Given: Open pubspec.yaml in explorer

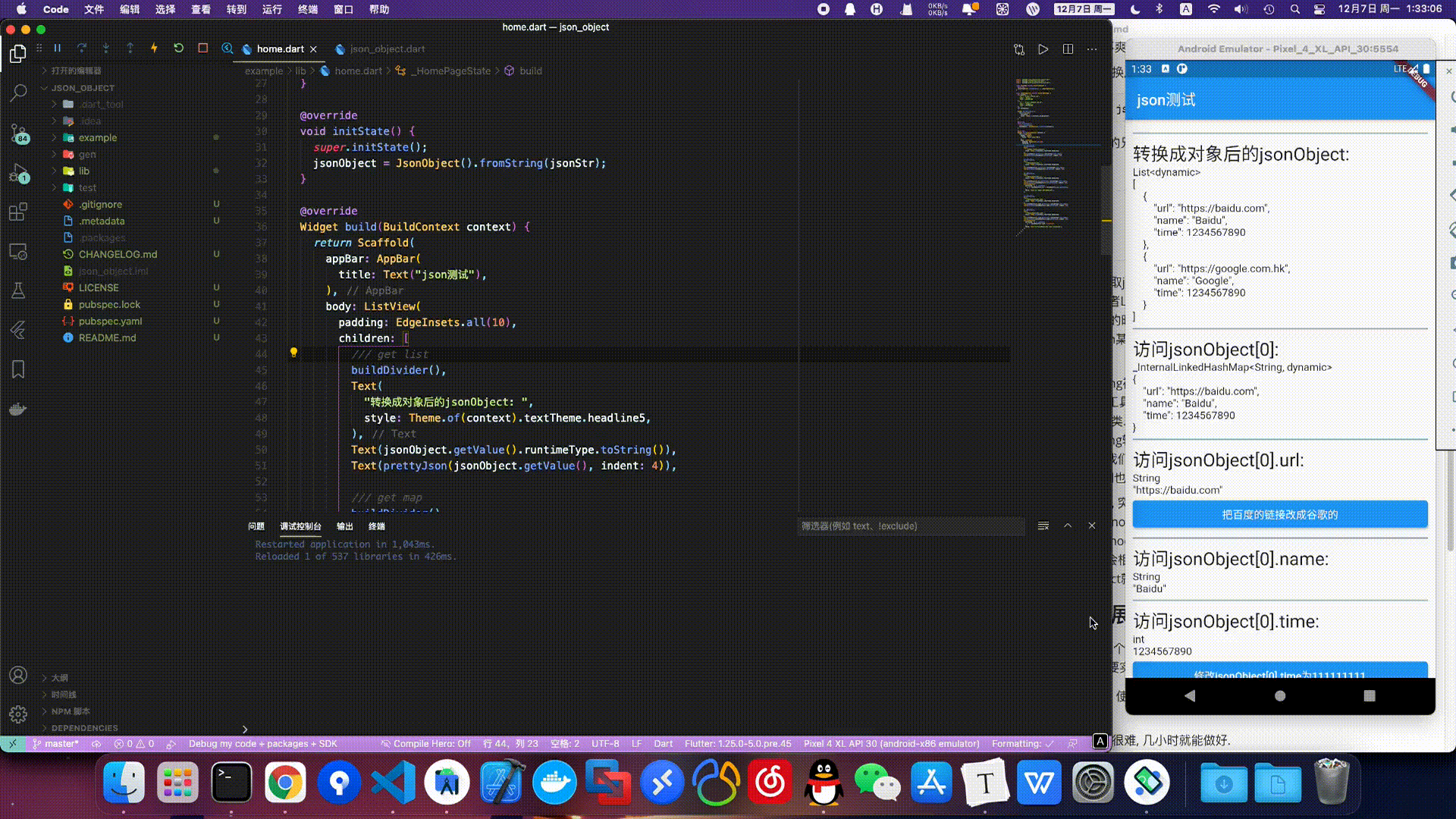Looking at the screenshot, I should (110, 322).
